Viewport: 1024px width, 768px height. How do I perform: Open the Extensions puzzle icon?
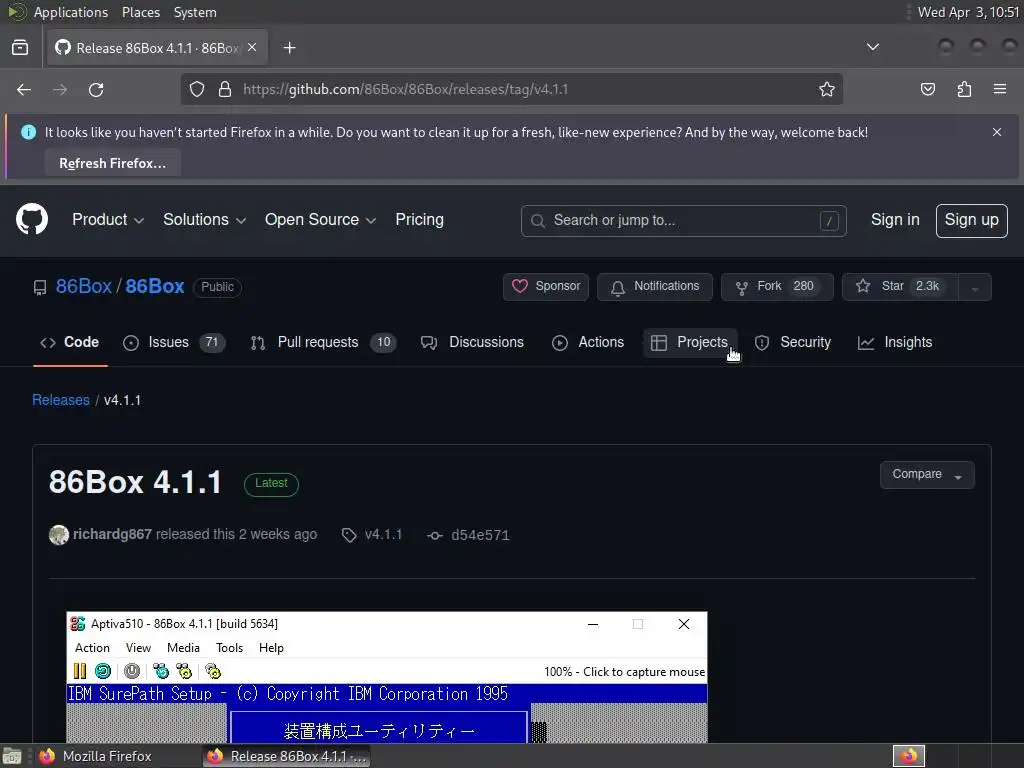964,89
